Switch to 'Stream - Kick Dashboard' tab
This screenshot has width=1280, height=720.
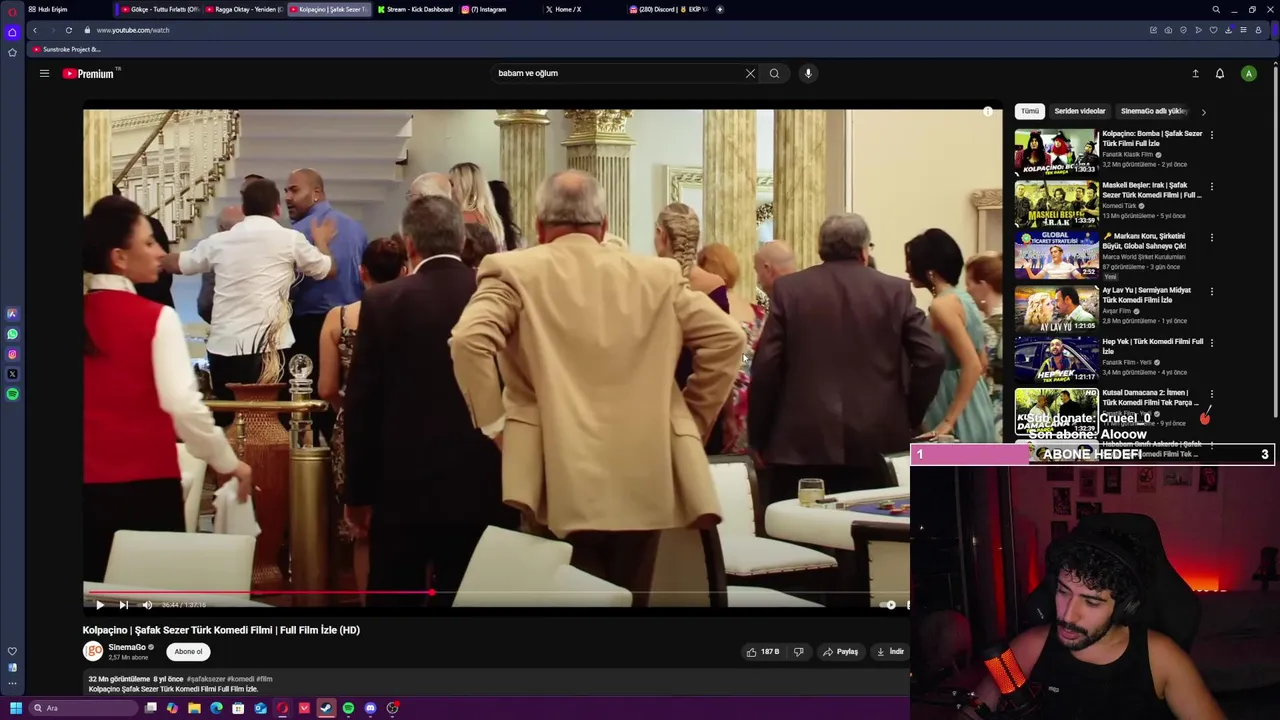pyautogui.click(x=415, y=9)
